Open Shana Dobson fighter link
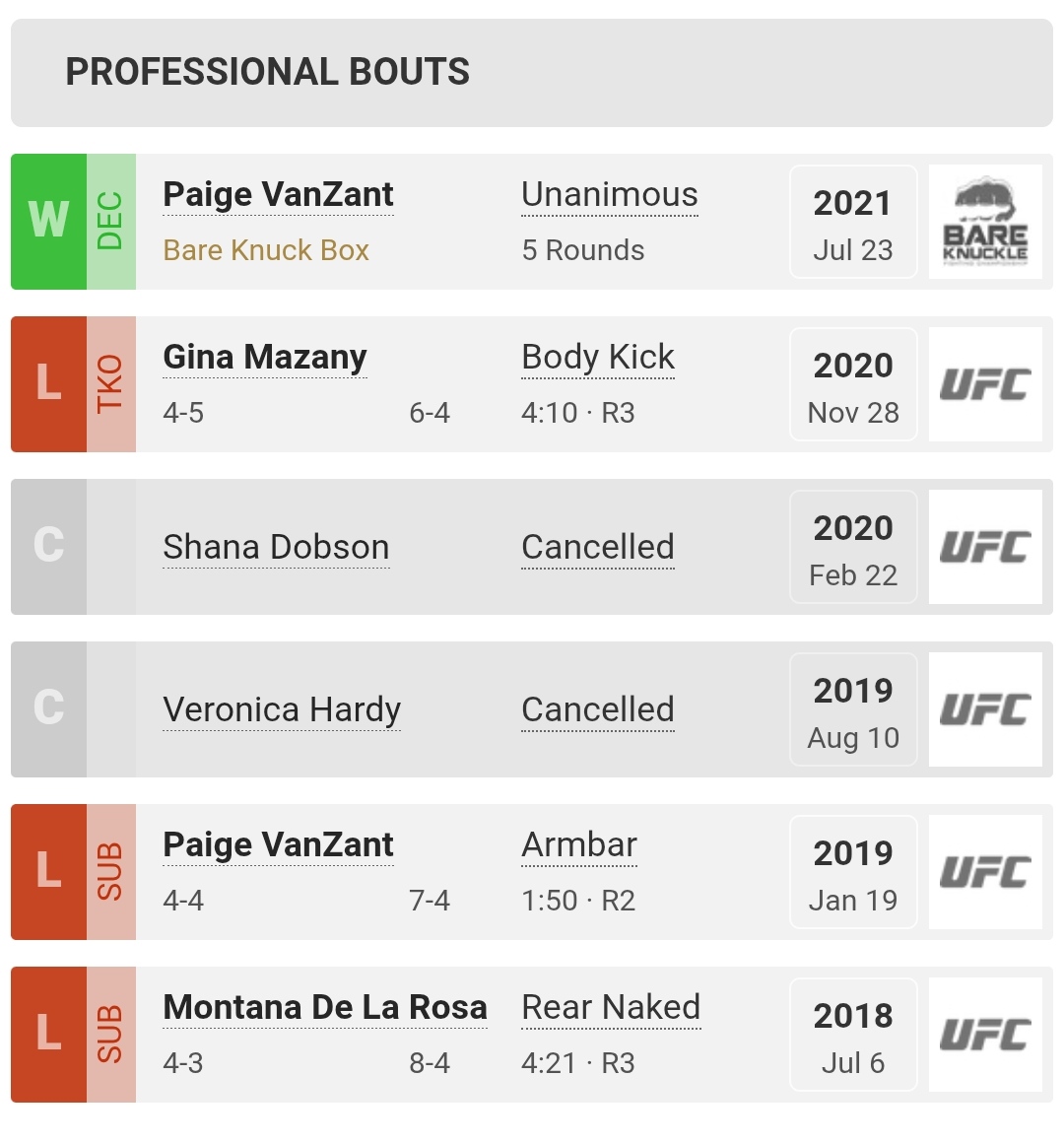 [276, 548]
